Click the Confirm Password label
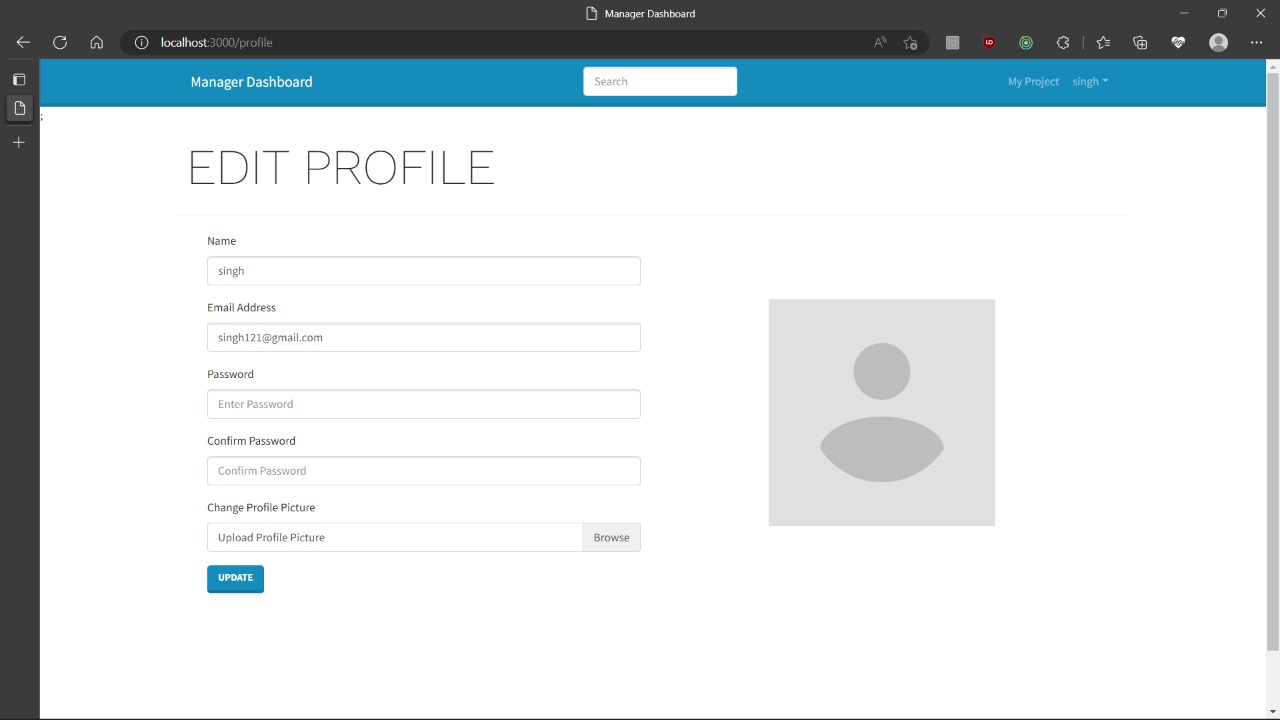 click(x=251, y=441)
